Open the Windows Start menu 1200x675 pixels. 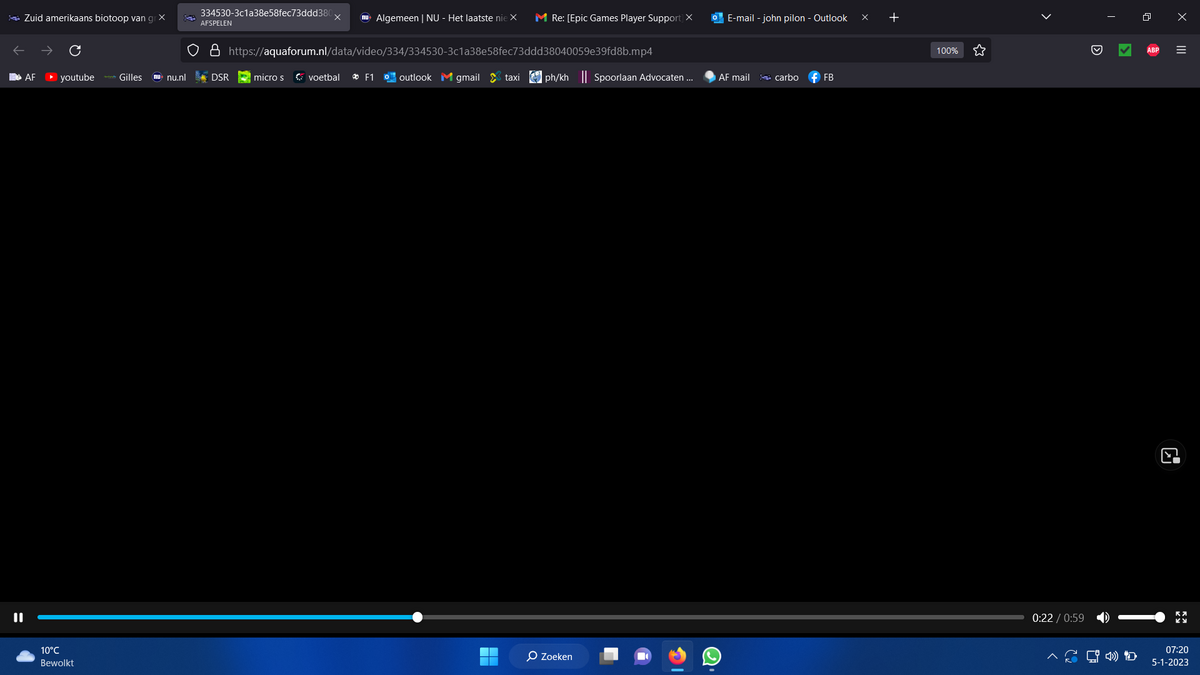[489, 656]
